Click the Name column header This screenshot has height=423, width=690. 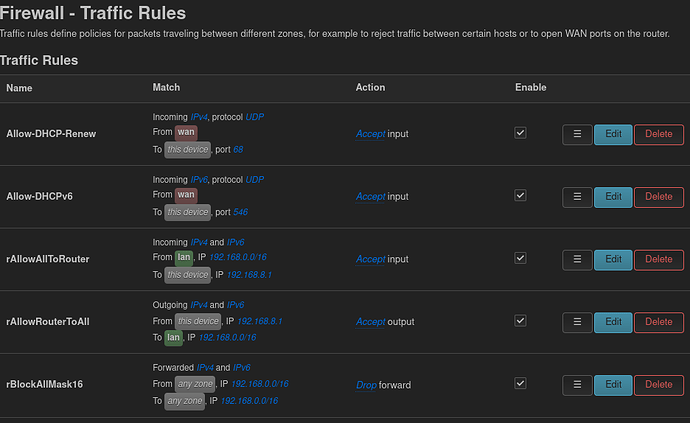tap(20, 88)
